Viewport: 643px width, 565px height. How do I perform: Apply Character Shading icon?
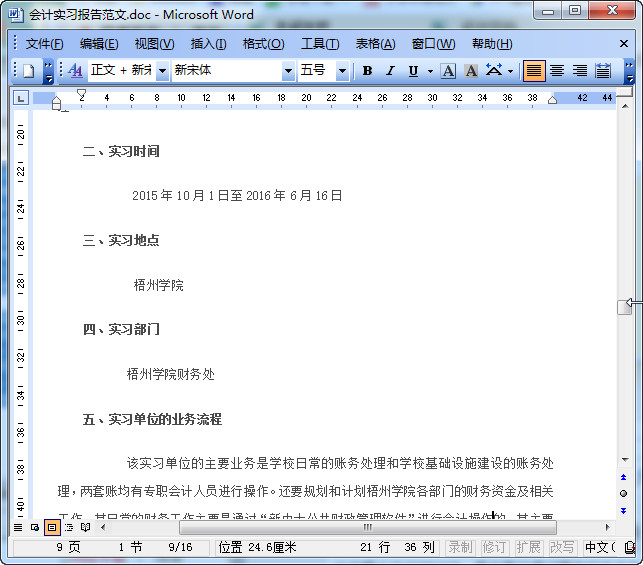coord(471,71)
